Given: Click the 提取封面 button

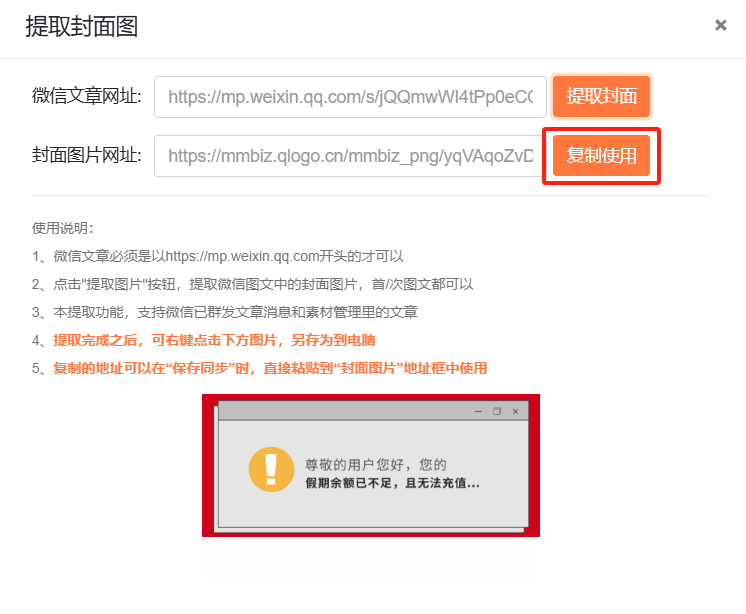Looking at the screenshot, I should click(601, 96).
